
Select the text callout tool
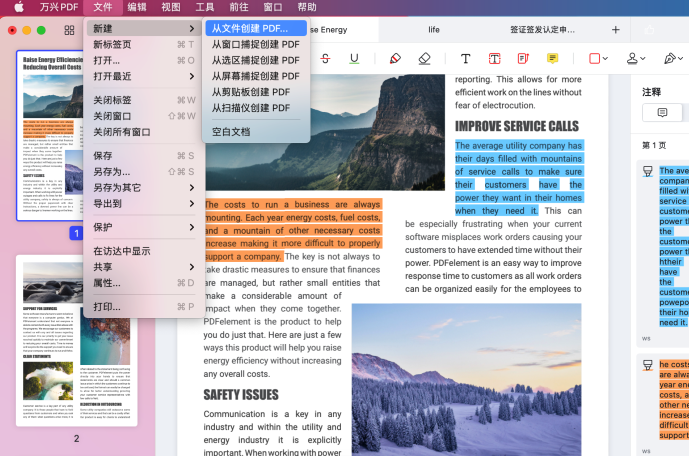pos(523,58)
